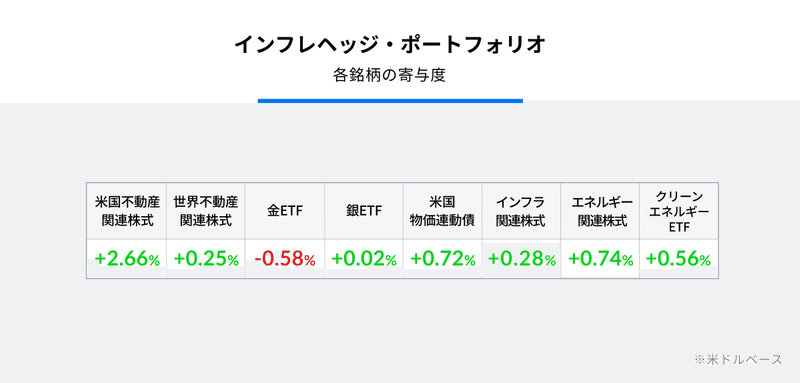Viewport: 800px width, 383px height.
Task: Click the +2.66% value cell
Action: (127, 259)
